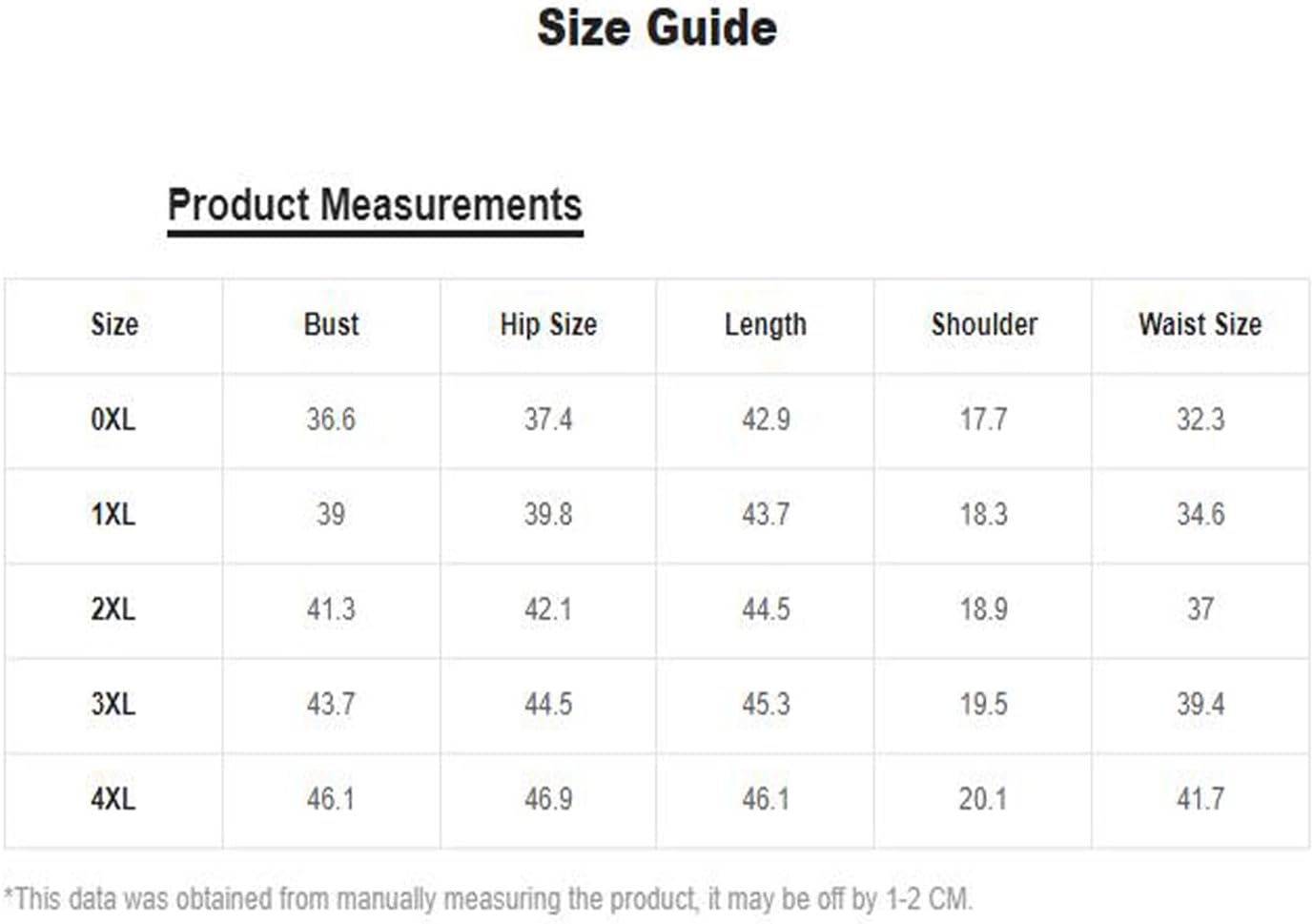Select the 3XL length value 45.3
The image size is (1313, 924).
pyautogui.click(x=766, y=705)
